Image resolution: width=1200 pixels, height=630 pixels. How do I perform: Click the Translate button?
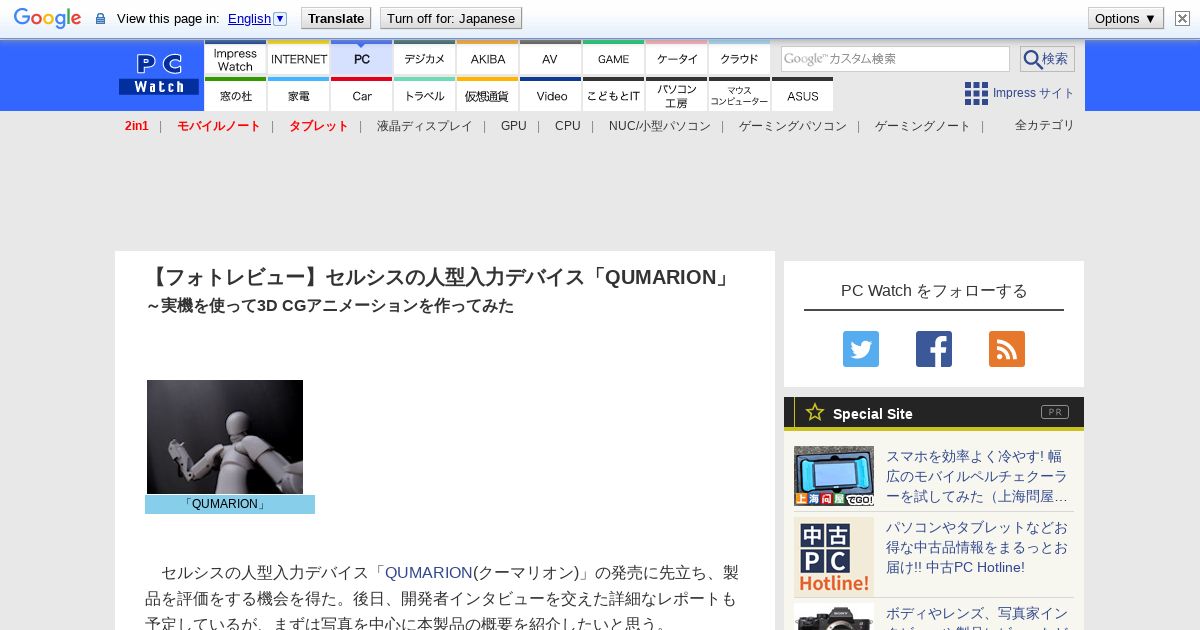click(x=336, y=18)
